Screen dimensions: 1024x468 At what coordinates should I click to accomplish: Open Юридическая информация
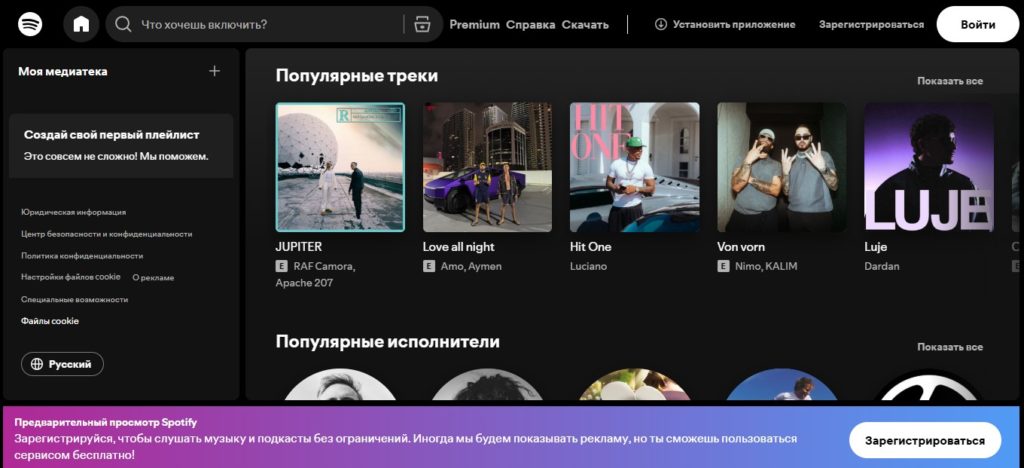point(73,212)
